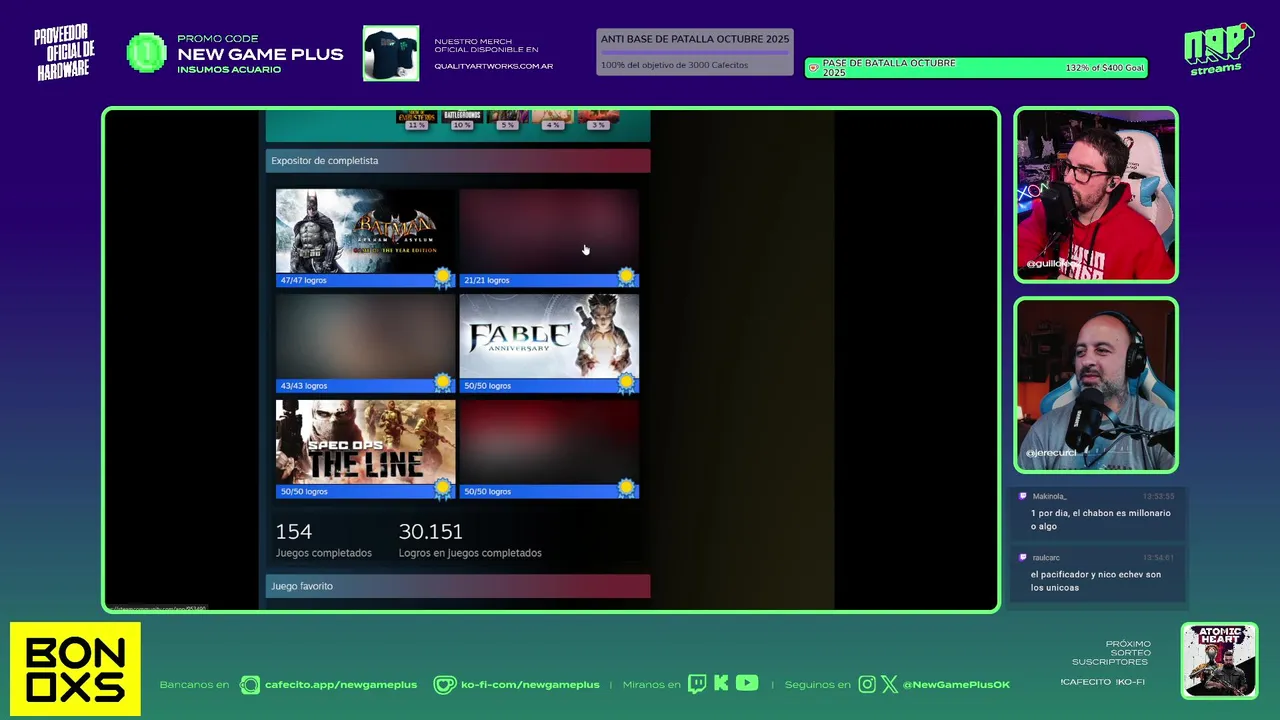Click the X (Twitter) icon in the bottom bar

point(890,684)
